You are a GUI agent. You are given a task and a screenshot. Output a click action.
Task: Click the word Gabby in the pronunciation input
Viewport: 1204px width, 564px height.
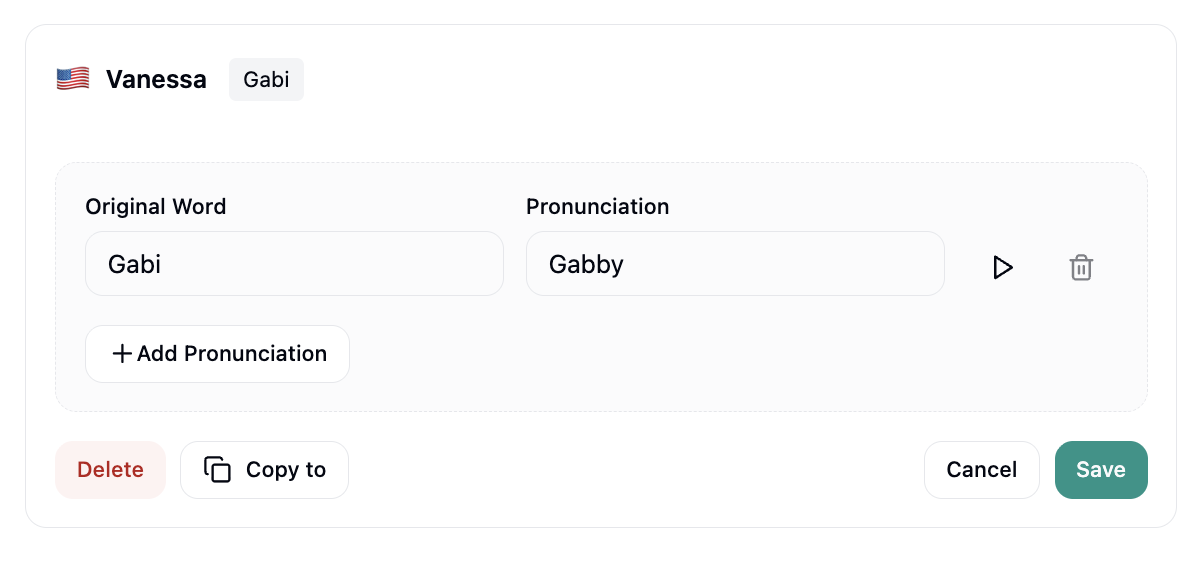point(586,264)
